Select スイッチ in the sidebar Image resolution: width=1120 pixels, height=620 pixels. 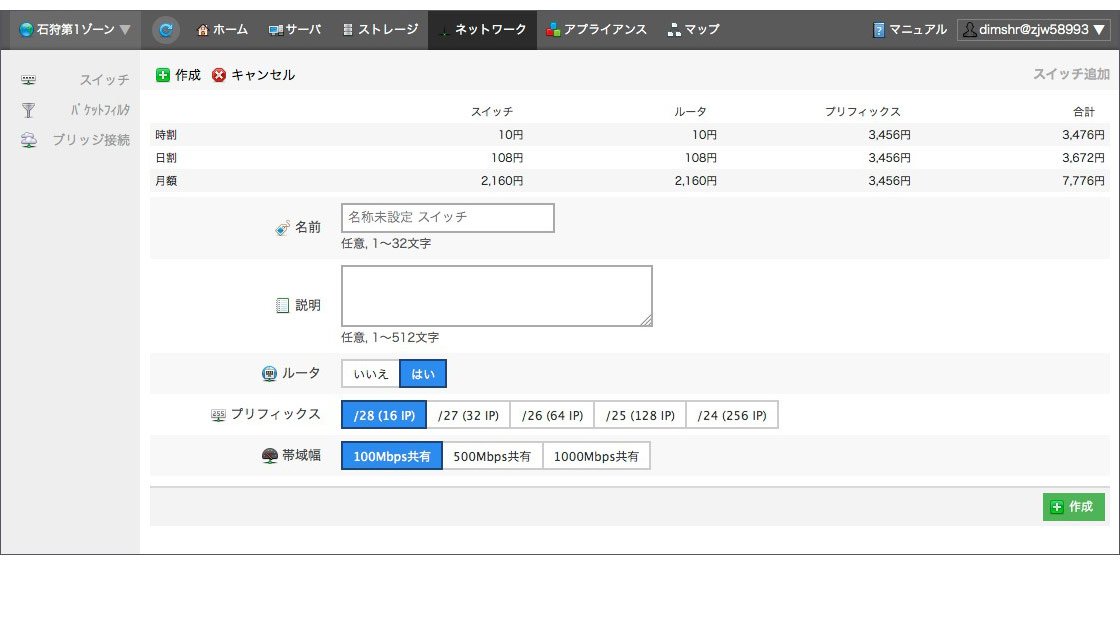pyautogui.click(x=104, y=79)
